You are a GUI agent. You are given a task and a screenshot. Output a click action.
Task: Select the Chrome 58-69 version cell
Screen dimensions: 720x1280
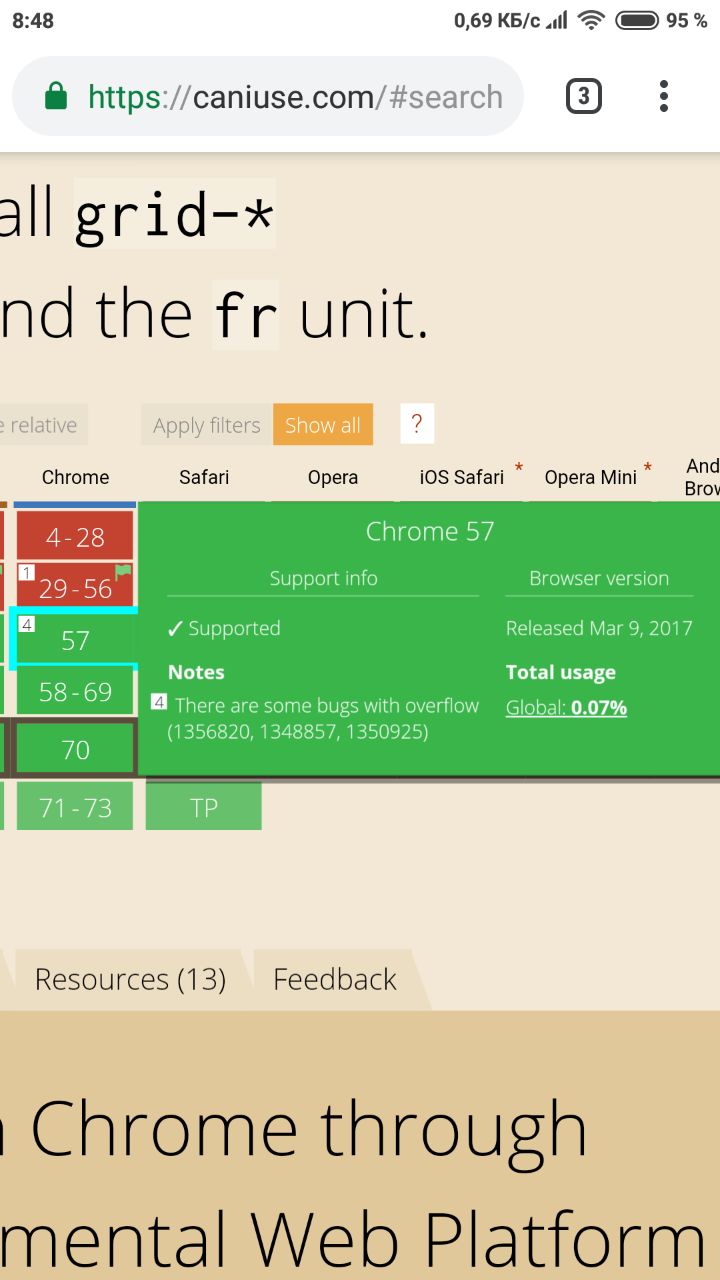click(75, 692)
